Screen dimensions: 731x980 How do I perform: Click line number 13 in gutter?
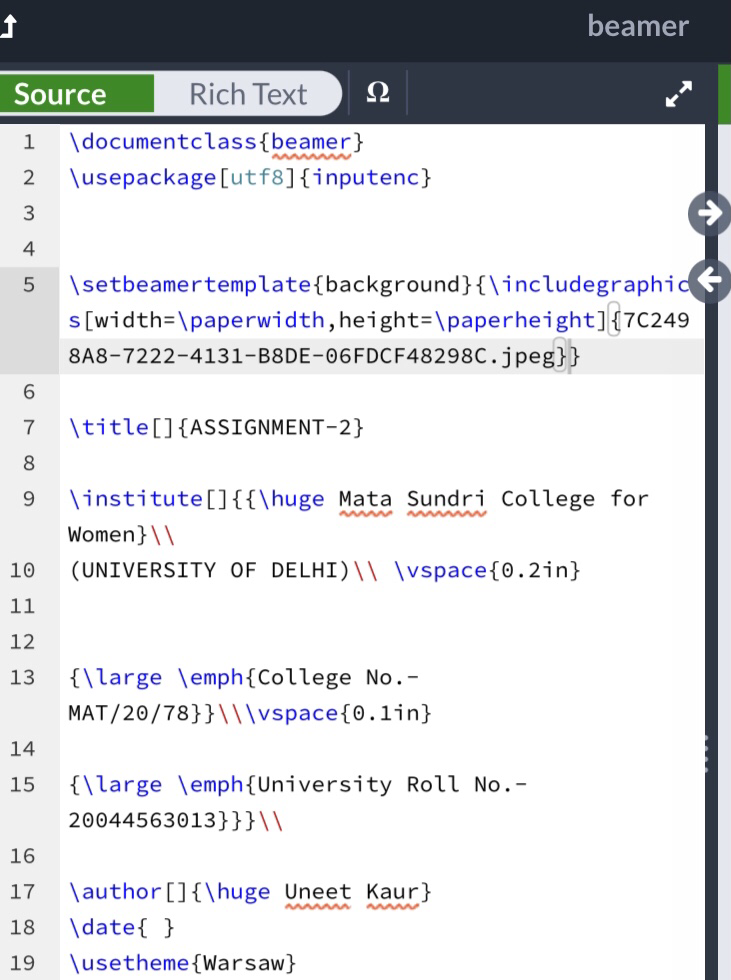pos(22,677)
